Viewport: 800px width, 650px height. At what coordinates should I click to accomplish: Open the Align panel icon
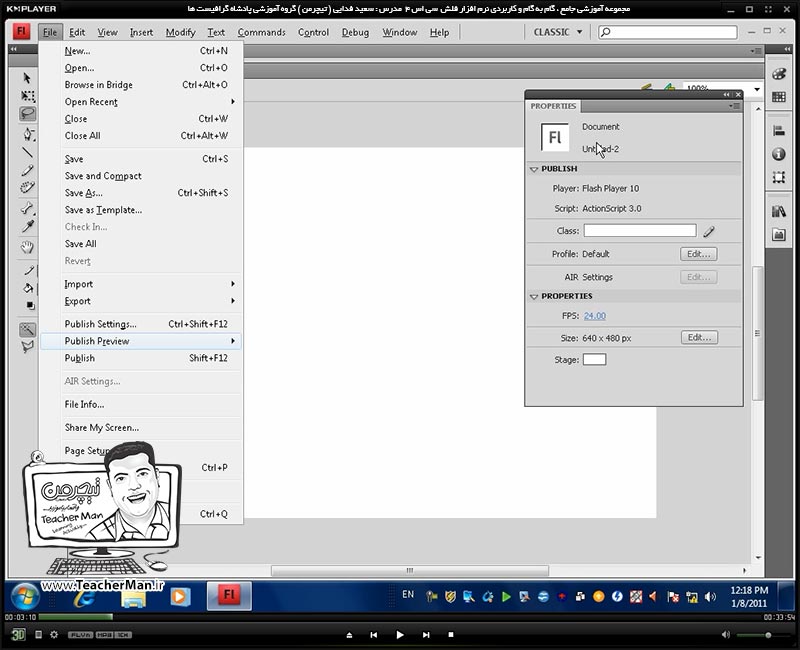[779, 131]
